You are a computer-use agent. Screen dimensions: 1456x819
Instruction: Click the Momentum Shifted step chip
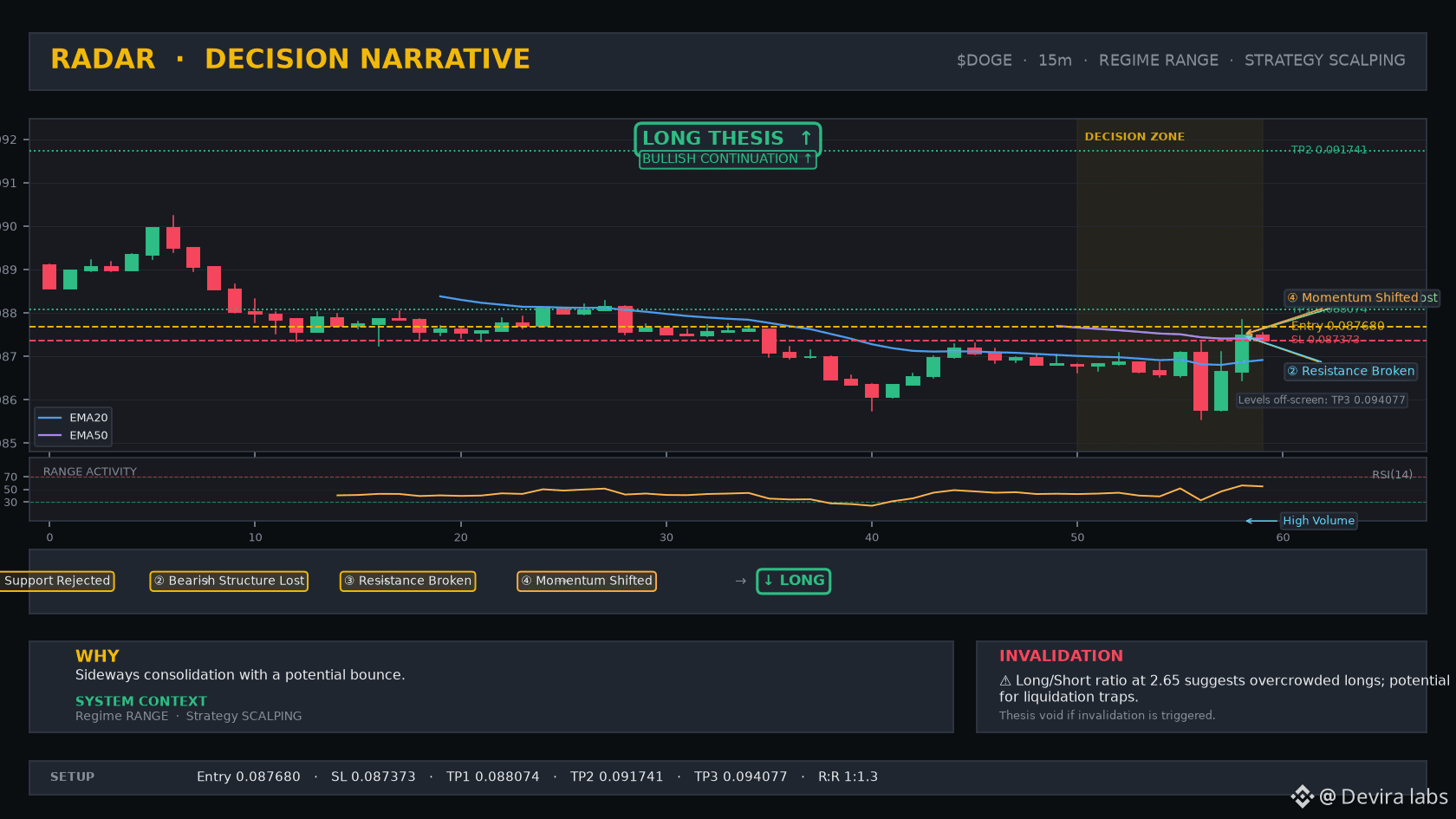(587, 581)
